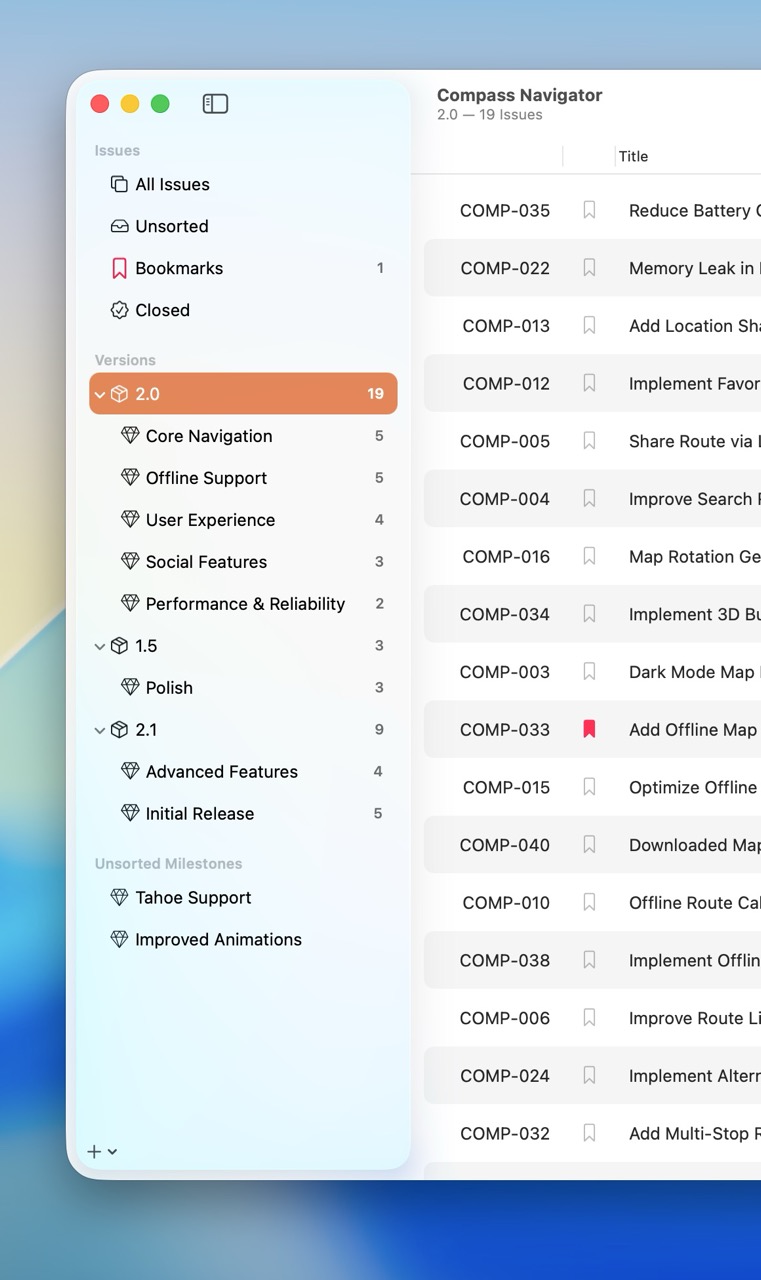The height and width of the screenshot is (1280, 761).
Task: Click Social Features milestone diamond icon
Action: coord(130,562)
